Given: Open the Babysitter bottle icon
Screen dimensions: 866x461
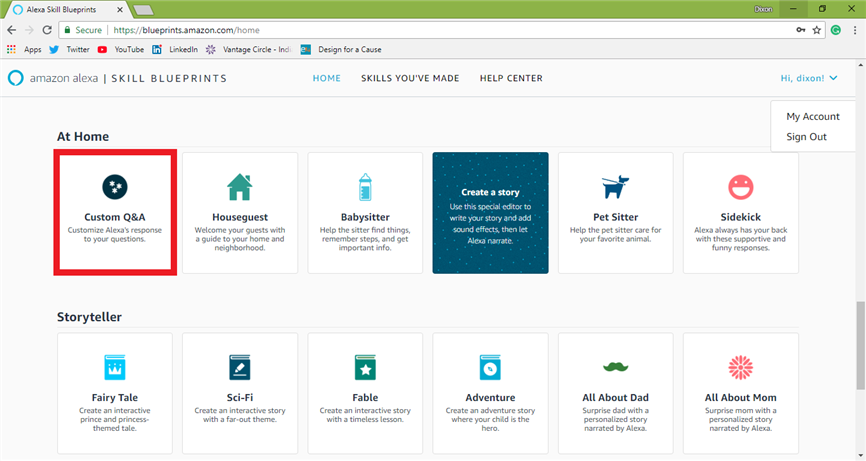Looking at the screenshot, I should (x=365, y=187).
